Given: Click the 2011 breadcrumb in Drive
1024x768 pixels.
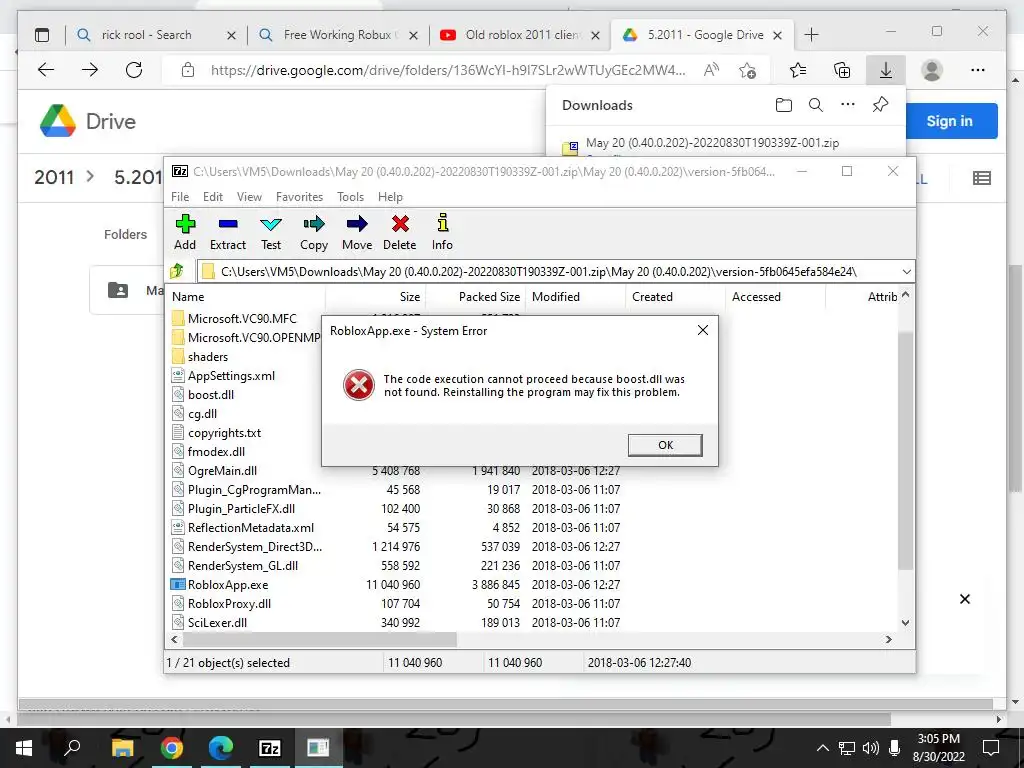Looking at the screenshot, I should click(x=54, y=177).
